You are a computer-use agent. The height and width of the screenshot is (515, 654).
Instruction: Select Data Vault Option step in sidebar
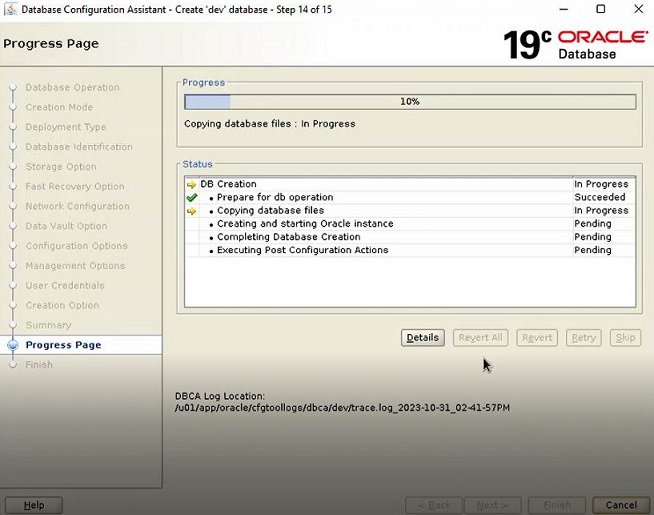coord(66,226)
